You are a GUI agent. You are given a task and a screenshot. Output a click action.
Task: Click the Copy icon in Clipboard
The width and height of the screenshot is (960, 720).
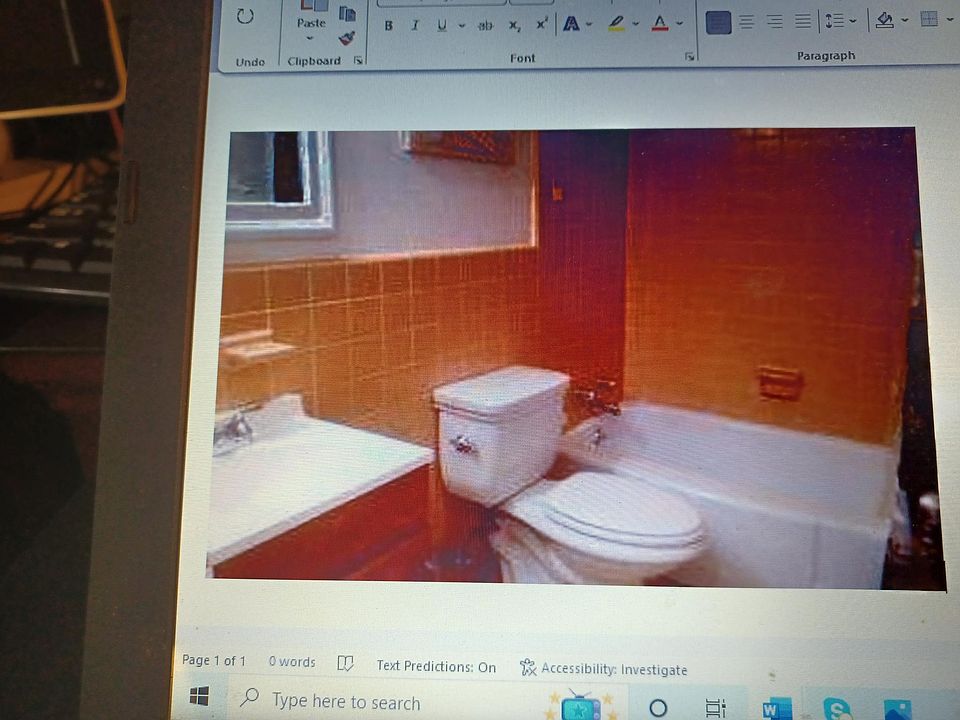point(347,14)
